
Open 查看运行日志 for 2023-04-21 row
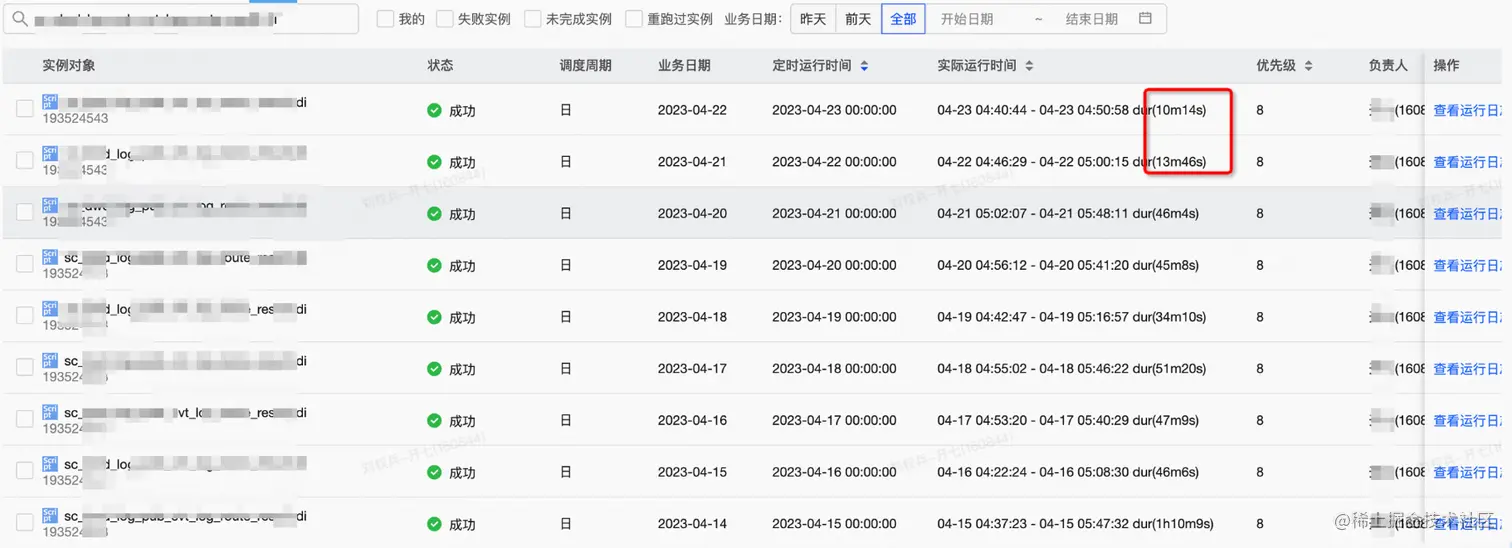pos(1467,162)
